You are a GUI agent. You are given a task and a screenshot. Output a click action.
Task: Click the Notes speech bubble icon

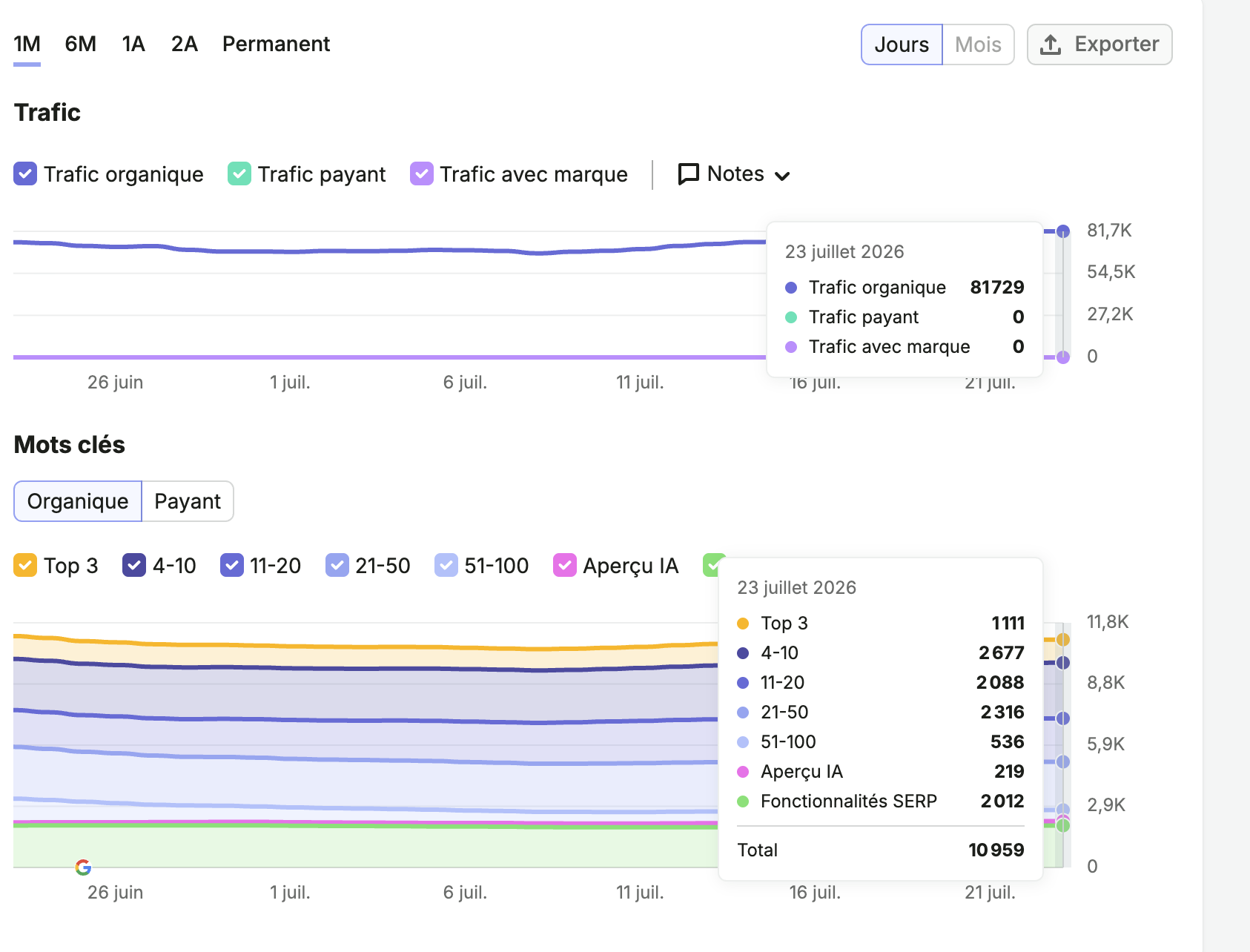point(689,174)
